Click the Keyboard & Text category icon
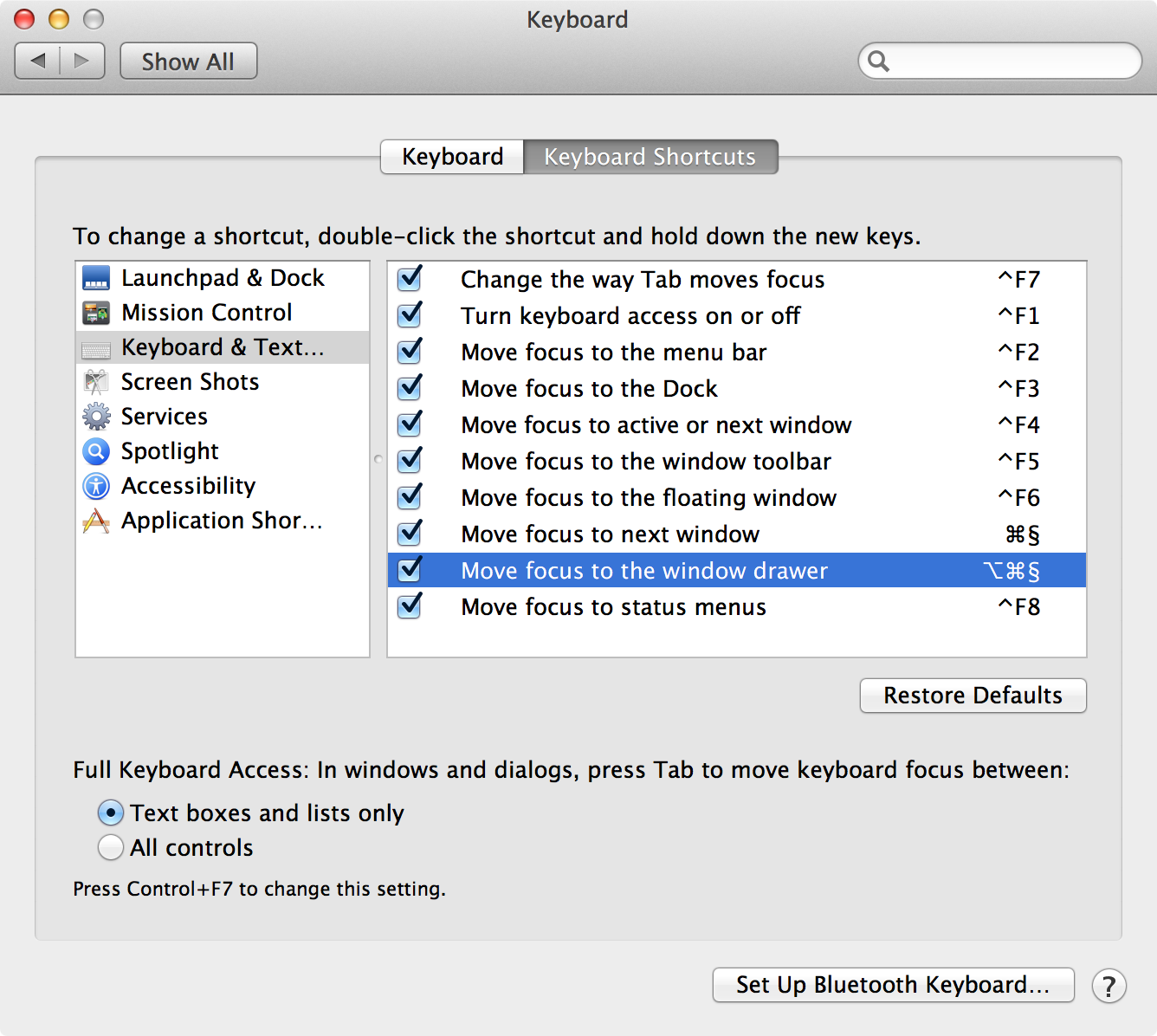Screen dimensions: 1157x1036 [96, 348]
